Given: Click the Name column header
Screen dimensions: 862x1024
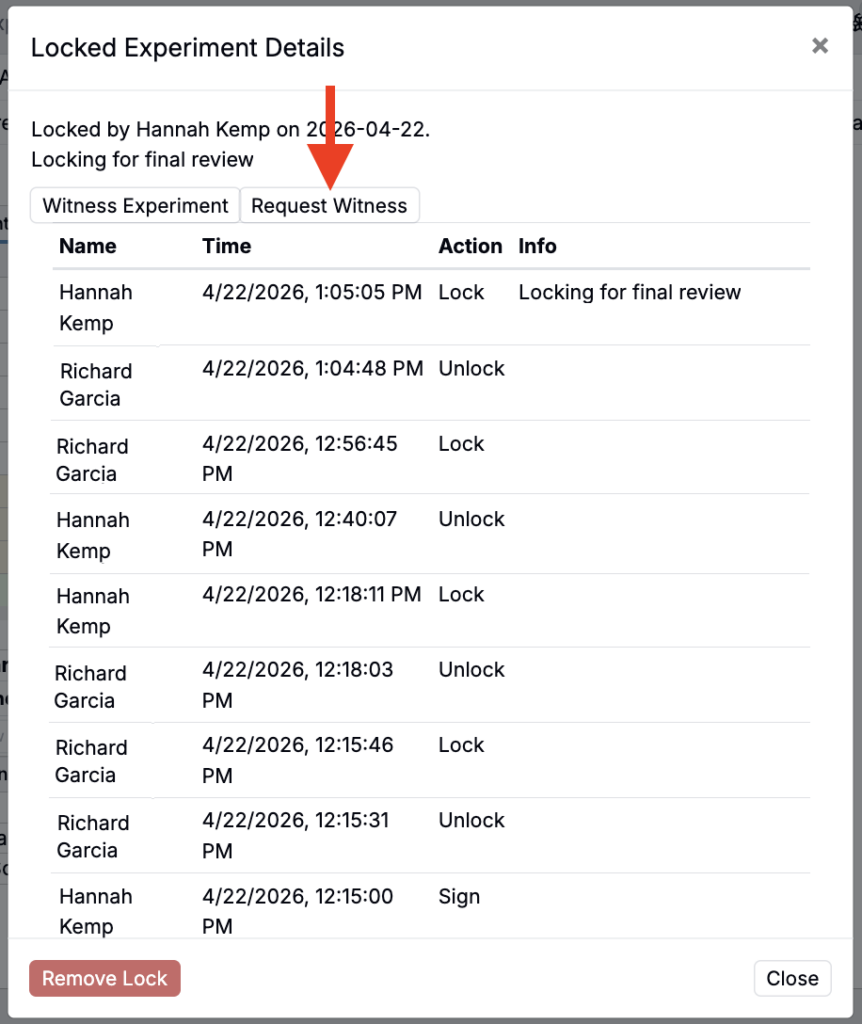Looking at the screenshot, I should click(x=88, y=246).
